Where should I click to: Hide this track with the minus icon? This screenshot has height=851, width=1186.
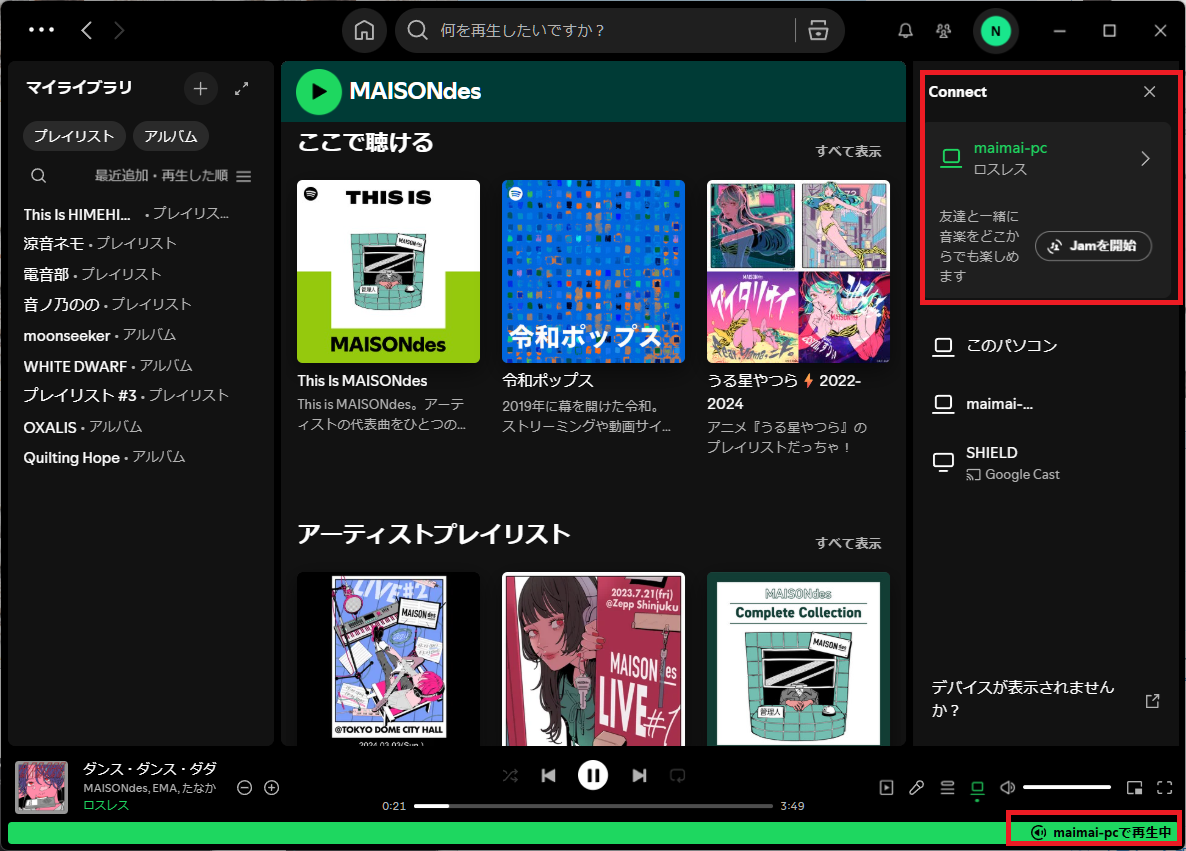(x=244, y=787)
